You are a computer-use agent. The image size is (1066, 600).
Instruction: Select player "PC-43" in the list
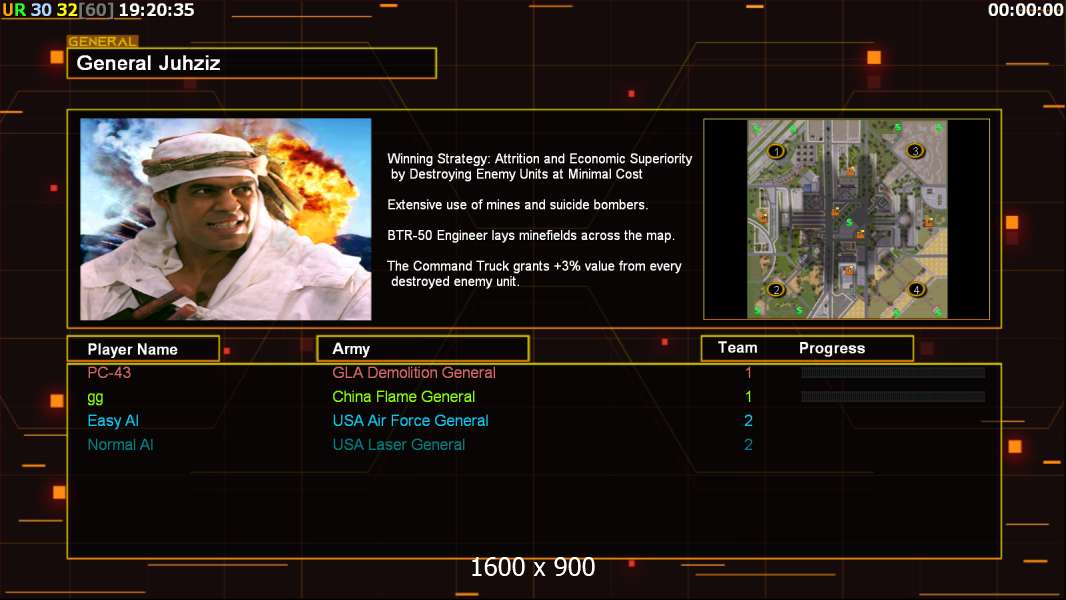coord(109,372)
